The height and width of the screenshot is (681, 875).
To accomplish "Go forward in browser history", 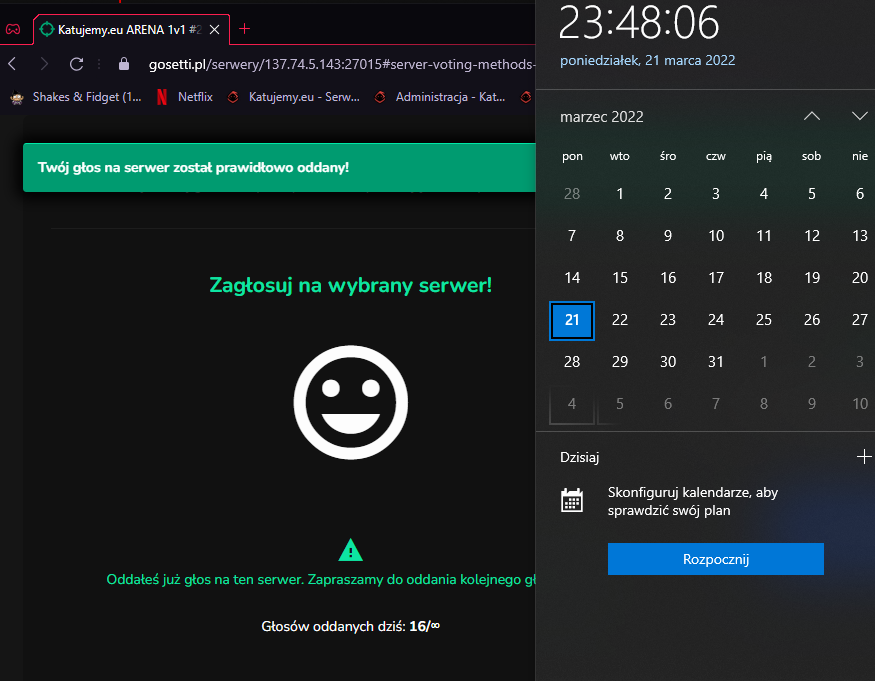I will [x=44, y=64].
